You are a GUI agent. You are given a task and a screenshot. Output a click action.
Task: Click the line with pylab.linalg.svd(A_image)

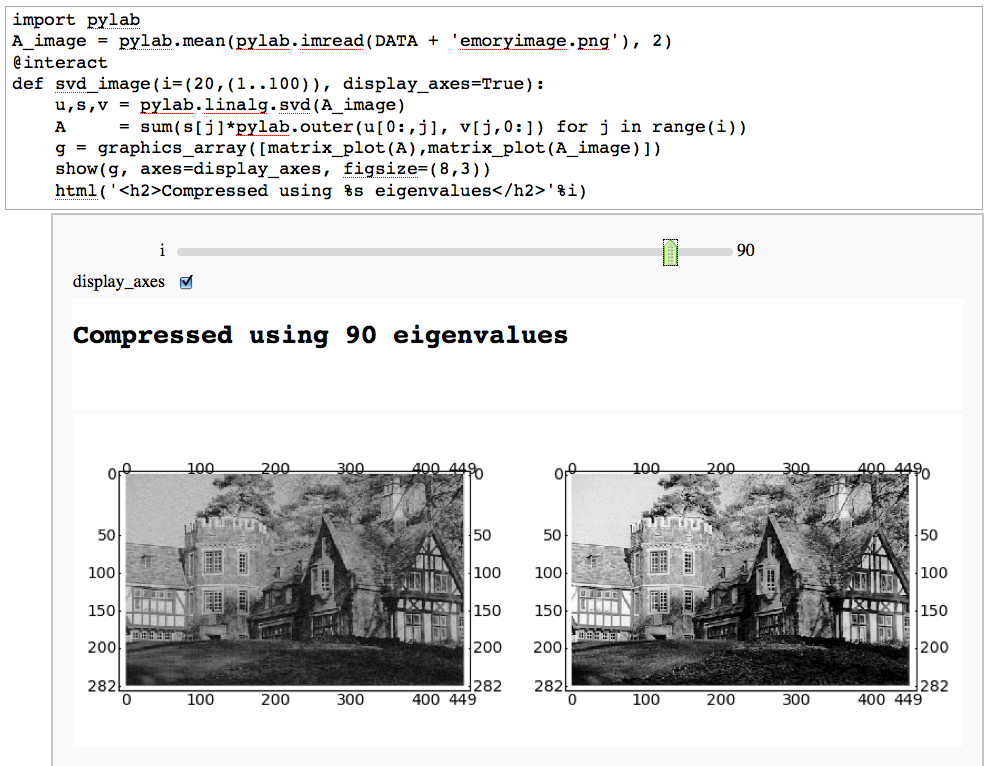(x=230, y=105)
